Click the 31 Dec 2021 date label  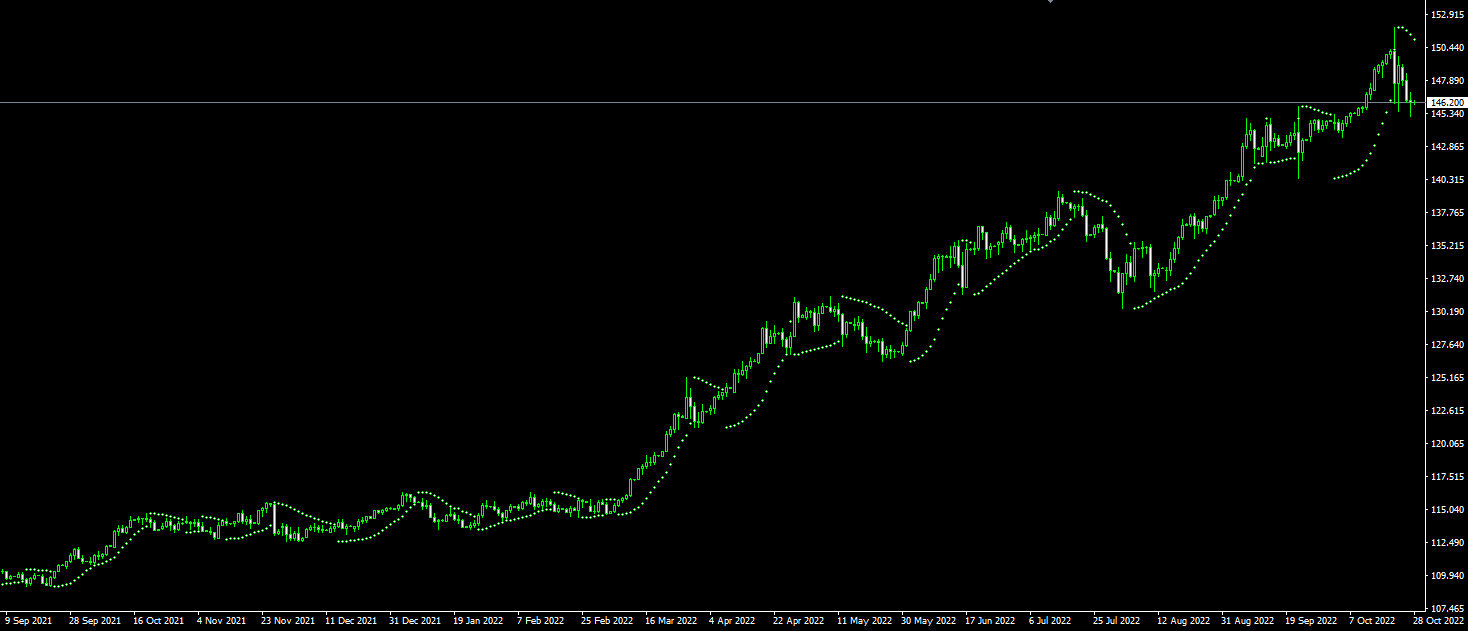[x=415, y=621]
